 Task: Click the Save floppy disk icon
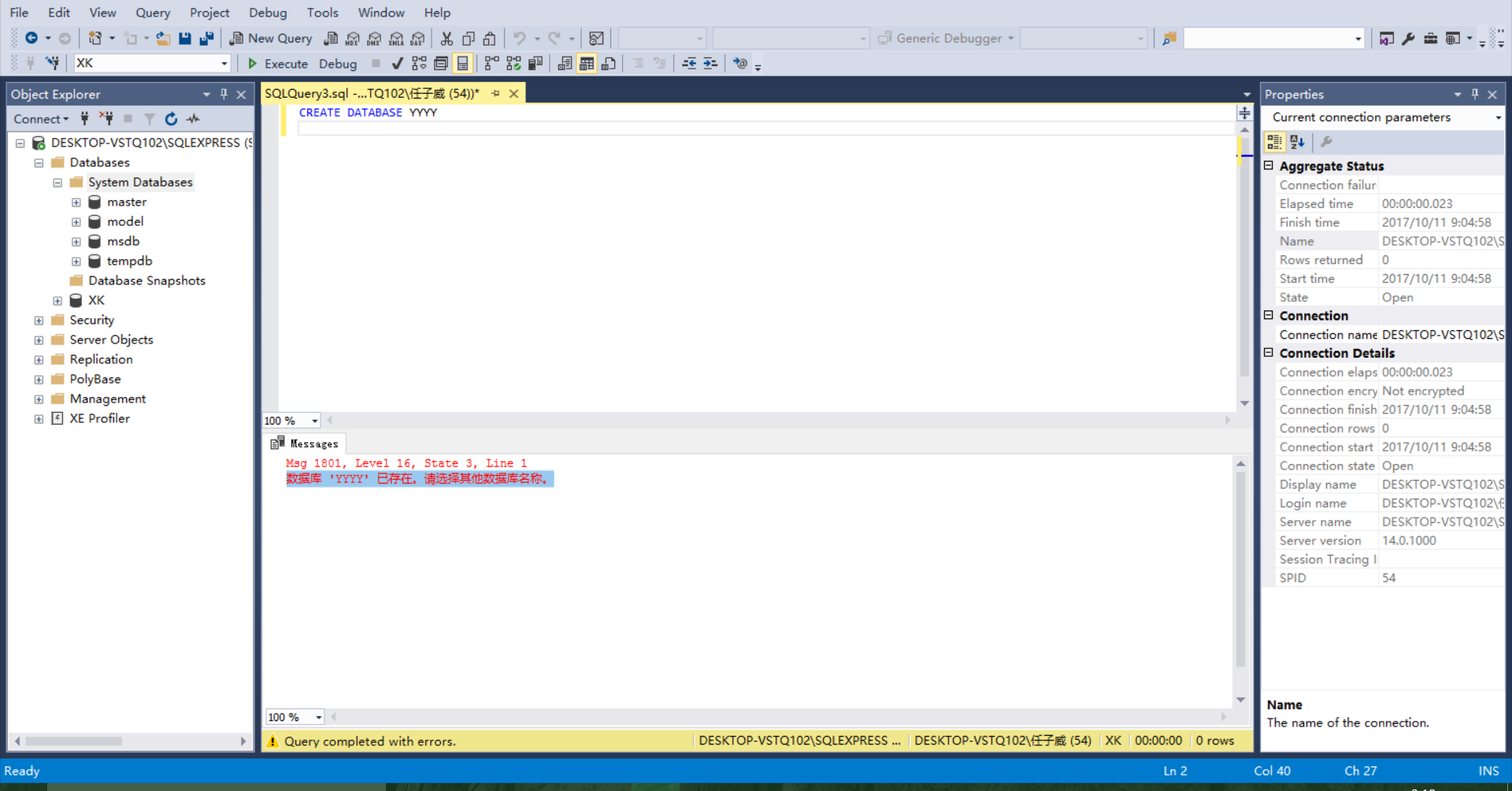point(185,38)
